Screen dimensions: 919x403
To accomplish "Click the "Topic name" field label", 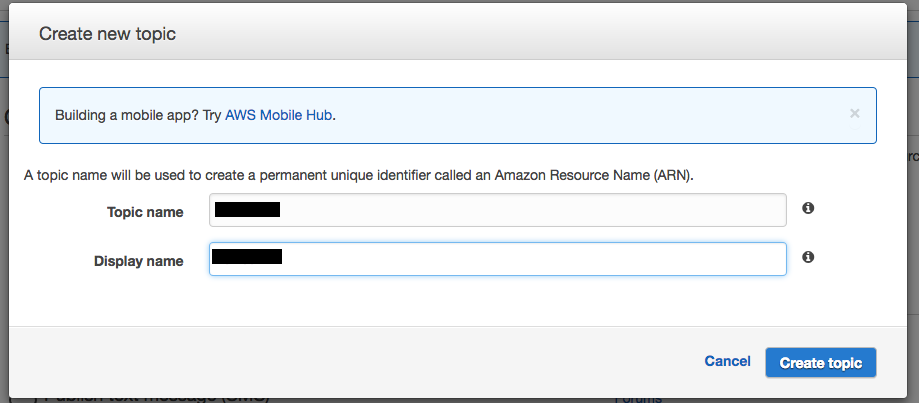I will coord(145,212).
